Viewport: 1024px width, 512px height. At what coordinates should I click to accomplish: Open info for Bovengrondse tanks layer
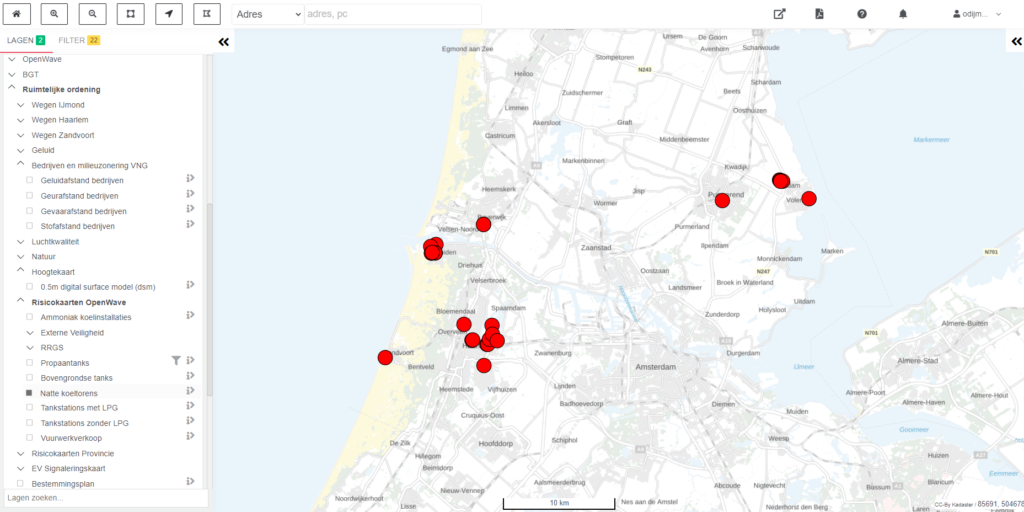pyautogui.click(x=191, y=376)
